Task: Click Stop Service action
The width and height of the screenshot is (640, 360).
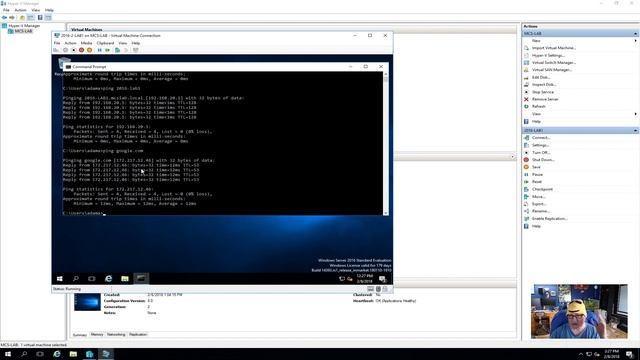Action: click(x=542, y=92)
